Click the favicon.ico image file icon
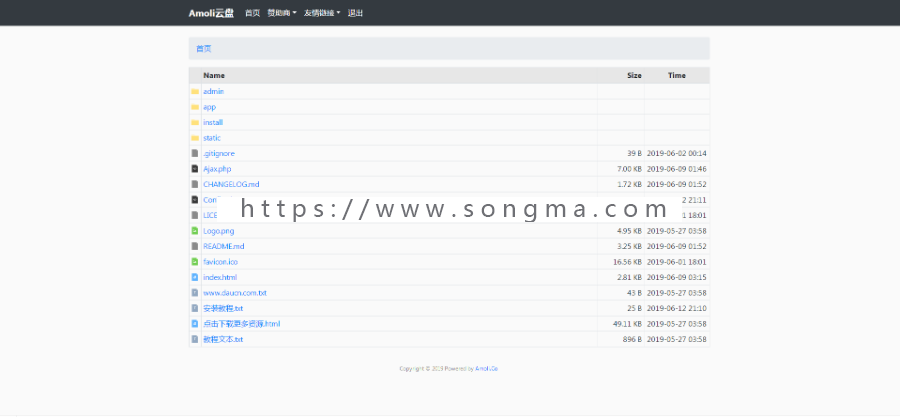The width and height of the screenshot is (900, 417). pyautogui.click(x=195, y=262)
